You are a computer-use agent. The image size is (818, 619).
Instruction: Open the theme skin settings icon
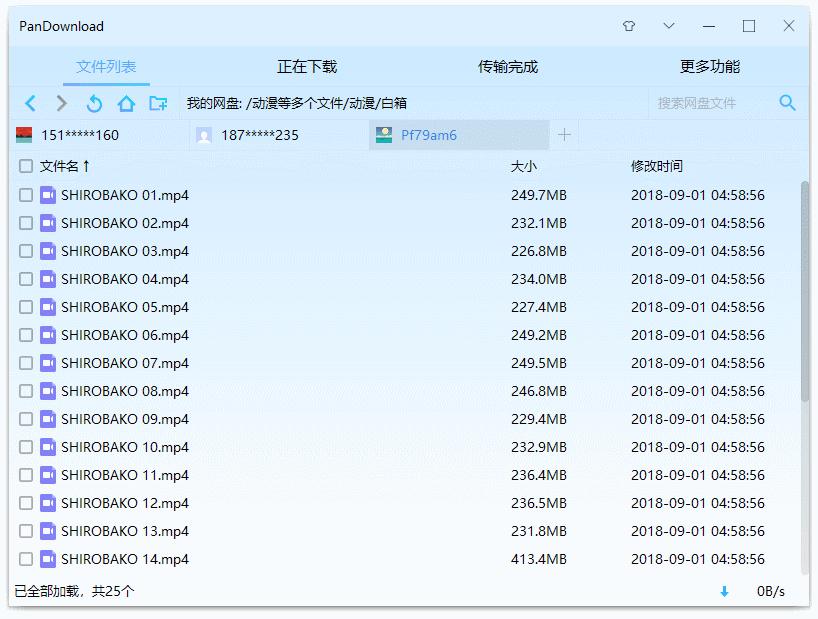[629, 26]
